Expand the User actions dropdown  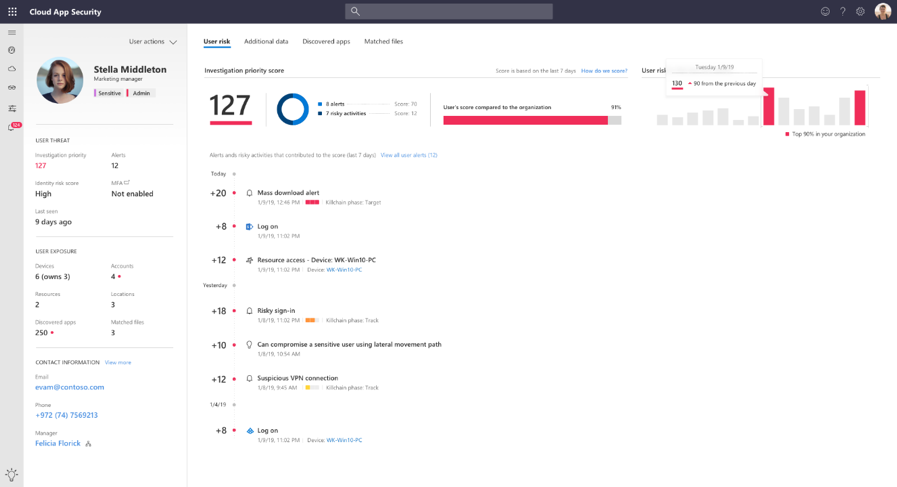pos(153,42)
